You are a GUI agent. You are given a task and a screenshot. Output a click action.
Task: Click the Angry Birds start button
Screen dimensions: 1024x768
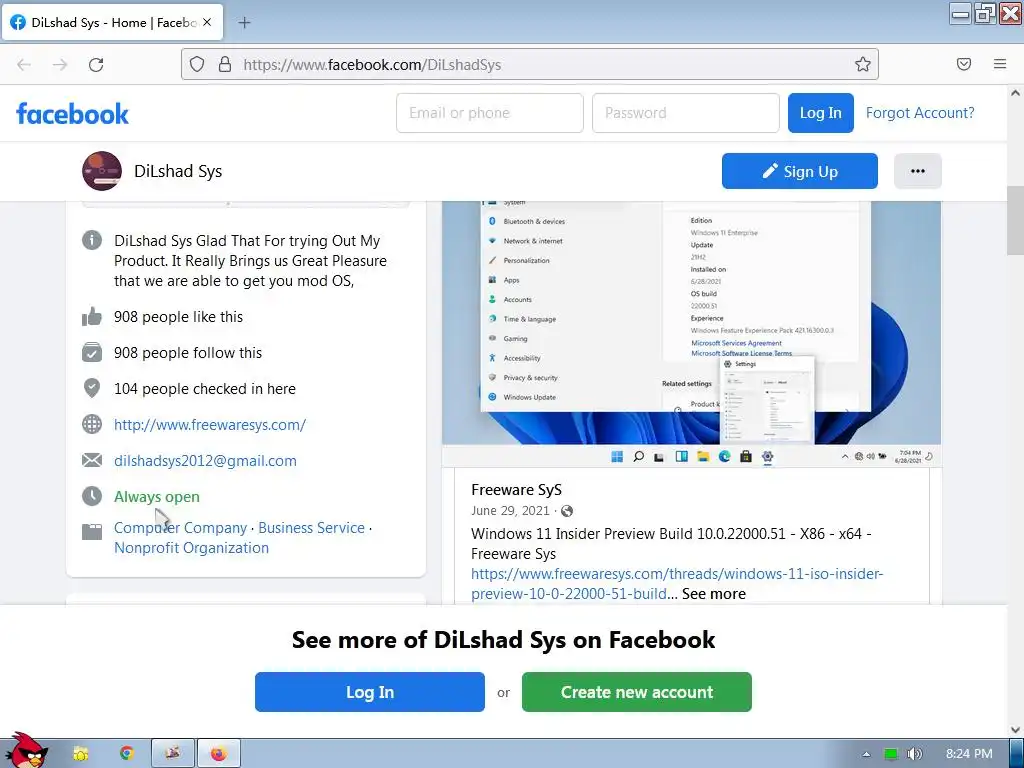(x=26, y=750)
